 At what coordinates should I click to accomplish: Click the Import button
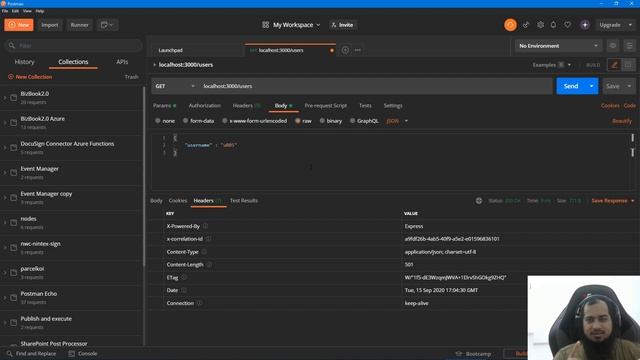click(50, 25)
